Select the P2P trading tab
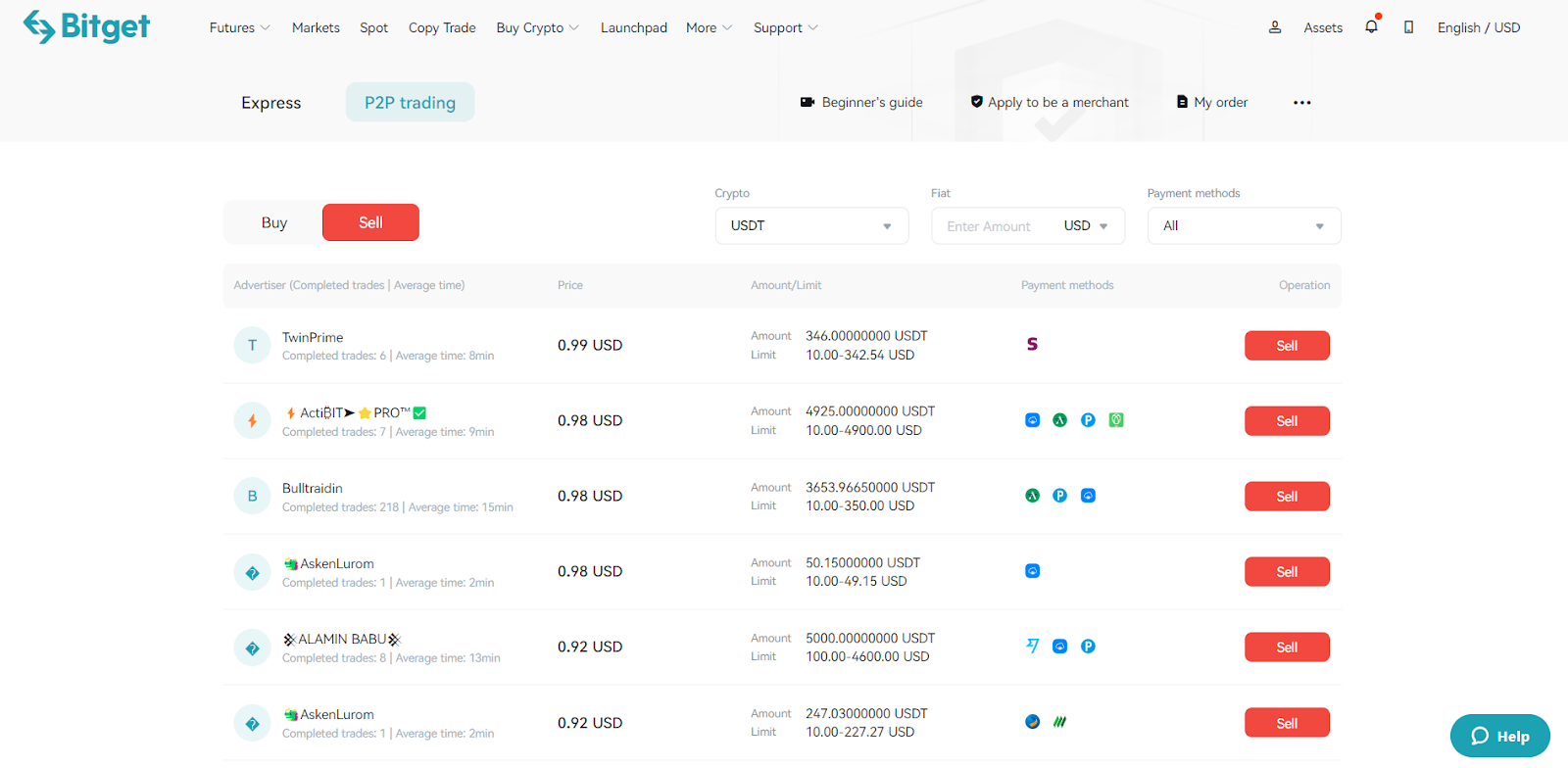The height and width of the screenshot is (768, 1568). (x=410, y=102)
